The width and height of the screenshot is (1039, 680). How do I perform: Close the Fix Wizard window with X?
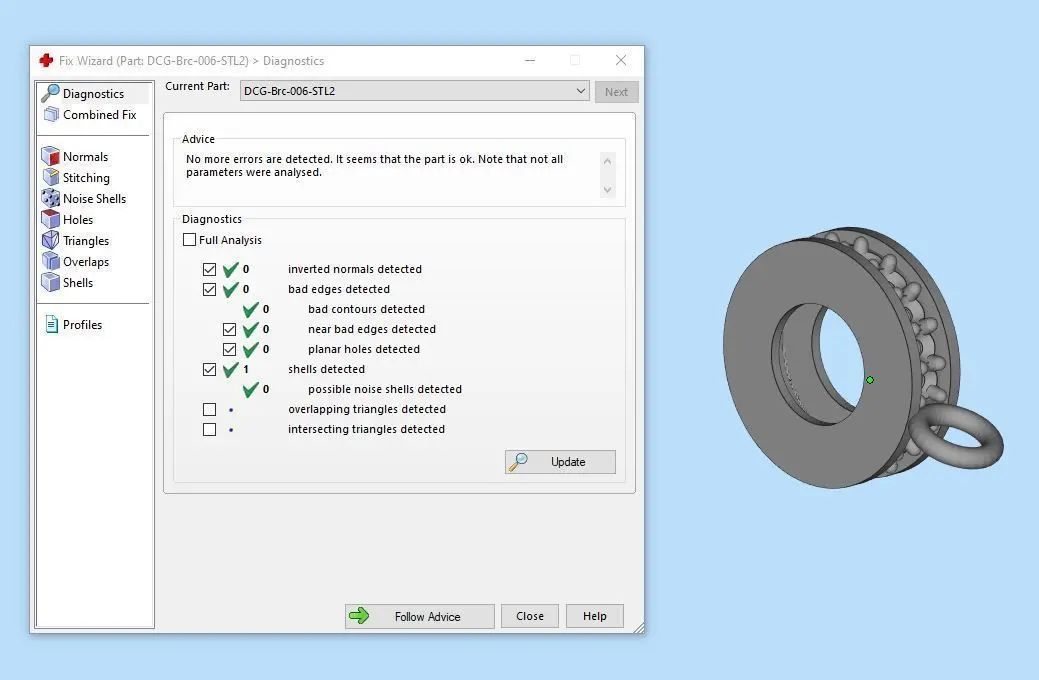coord(621,60)
